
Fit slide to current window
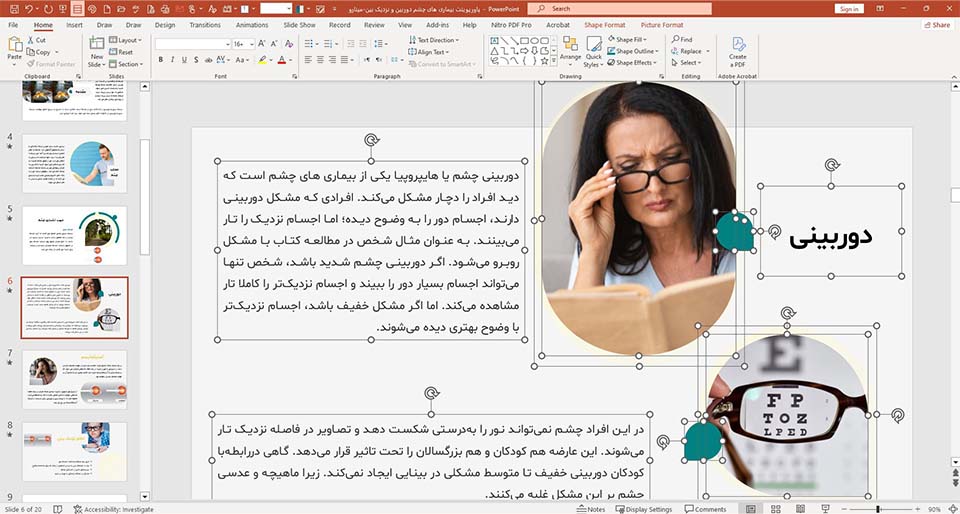pyautogui.click(x=952, y=509)
